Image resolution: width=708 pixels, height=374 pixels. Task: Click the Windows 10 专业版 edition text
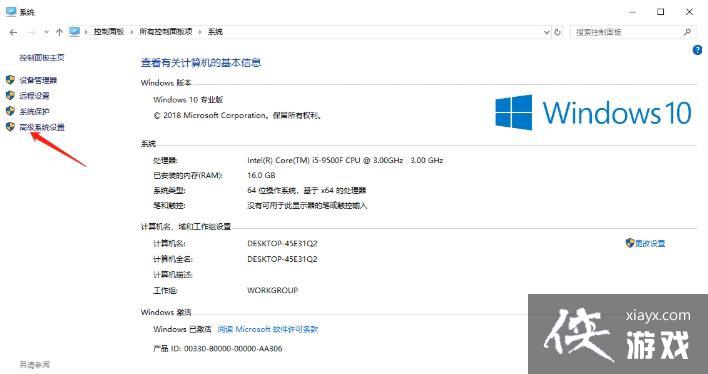188,100
